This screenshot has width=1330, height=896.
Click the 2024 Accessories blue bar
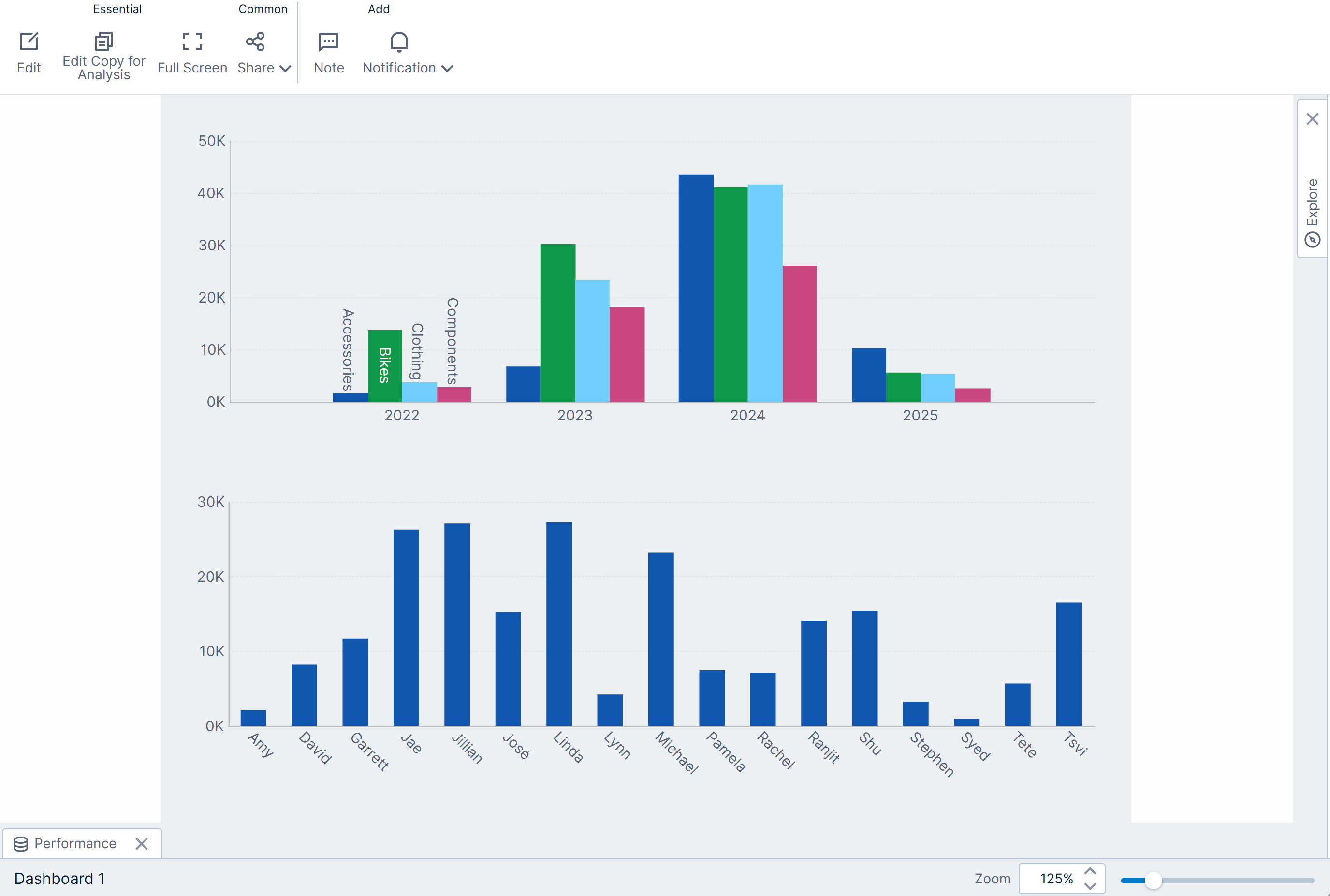696,288
